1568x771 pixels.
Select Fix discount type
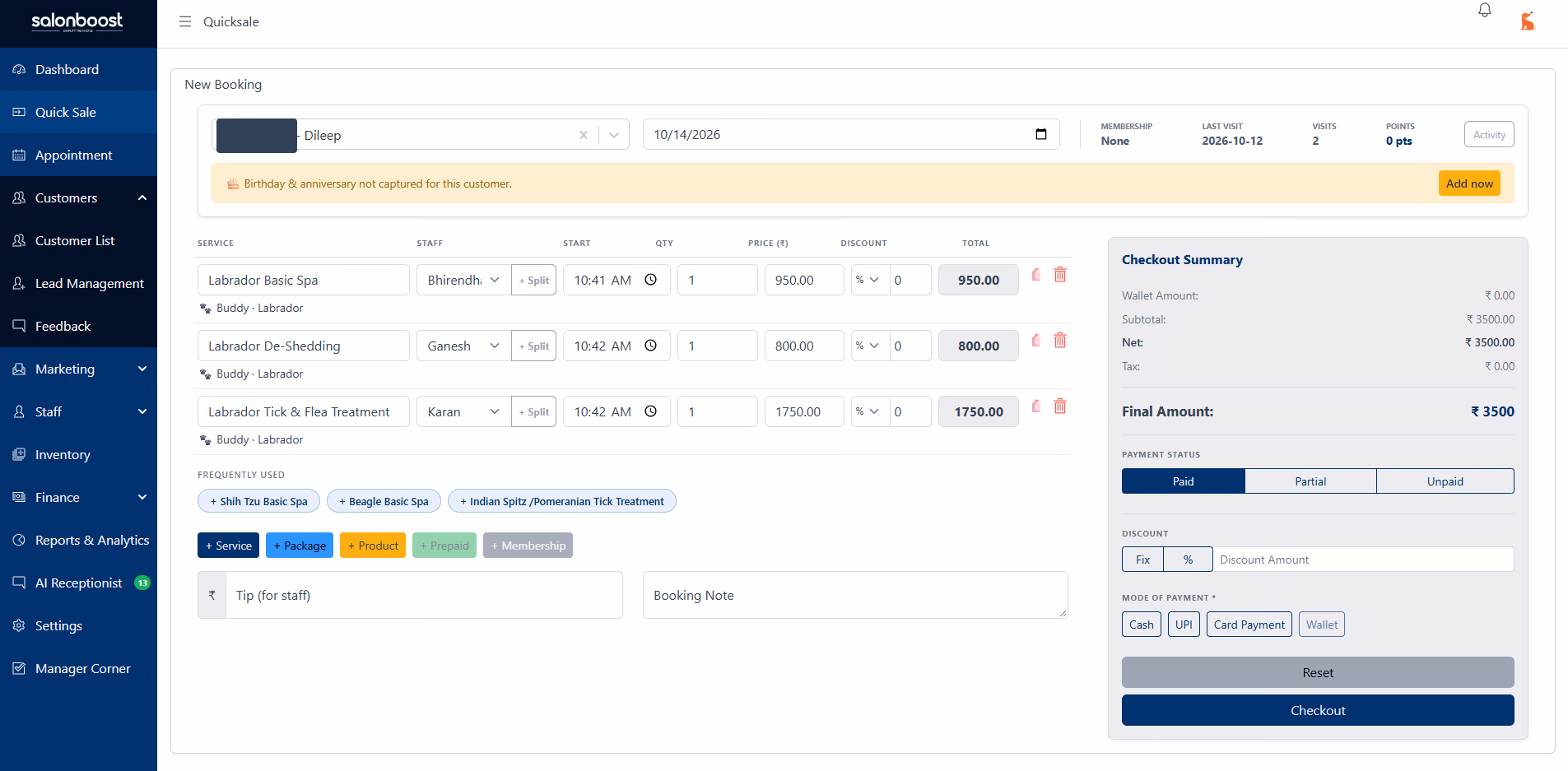1142,560
